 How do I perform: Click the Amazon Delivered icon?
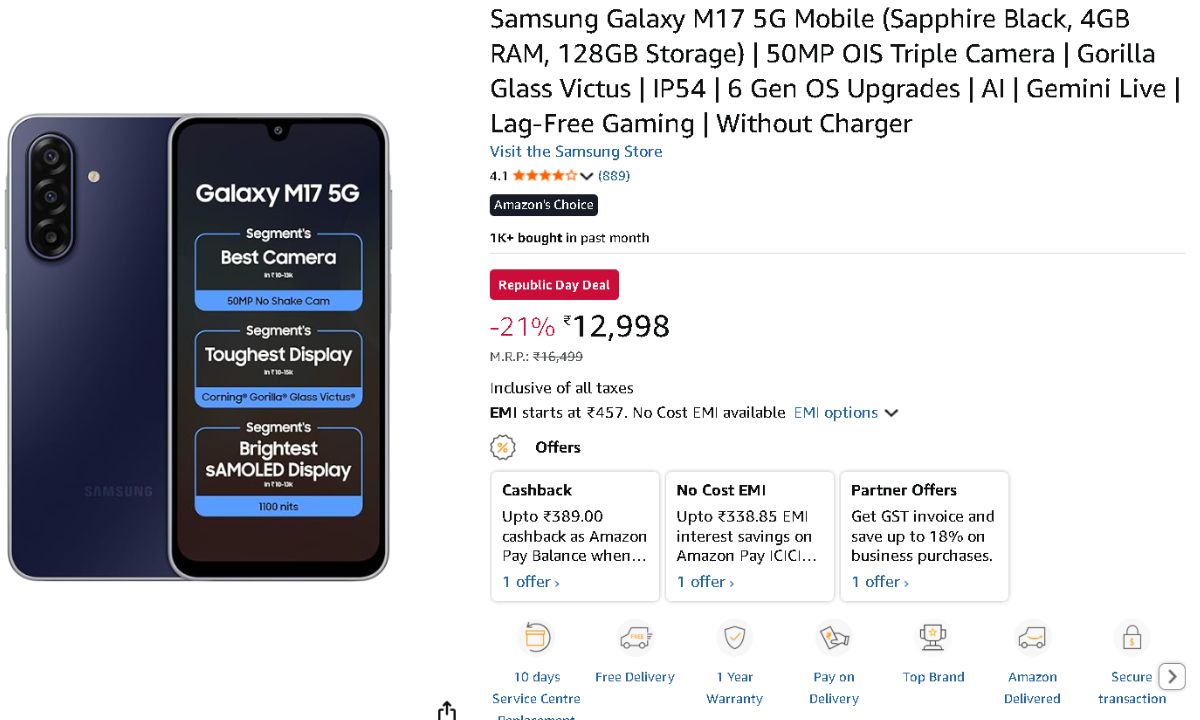coord(1032,637)
